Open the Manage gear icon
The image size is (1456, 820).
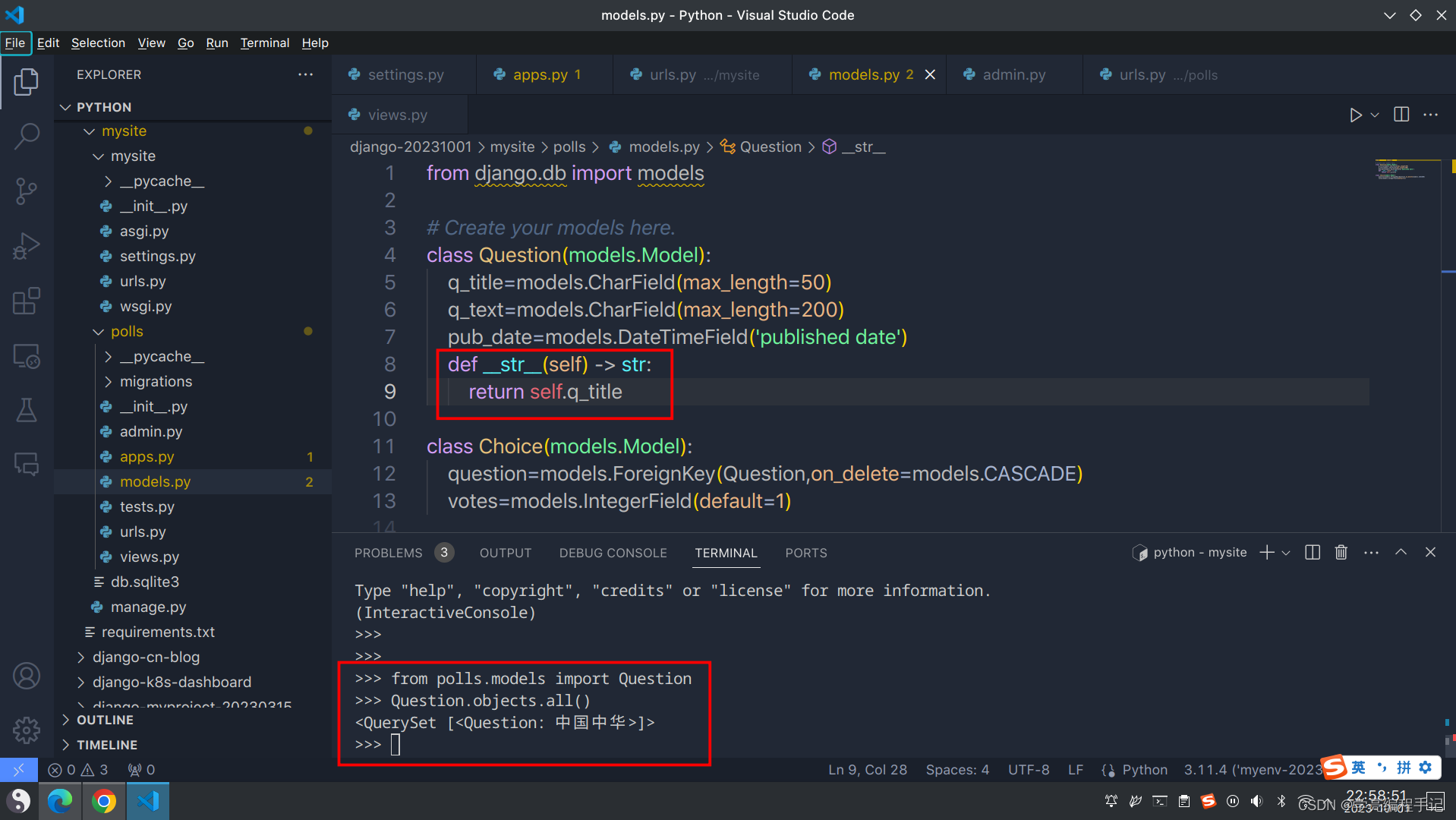tap(27, 730)
